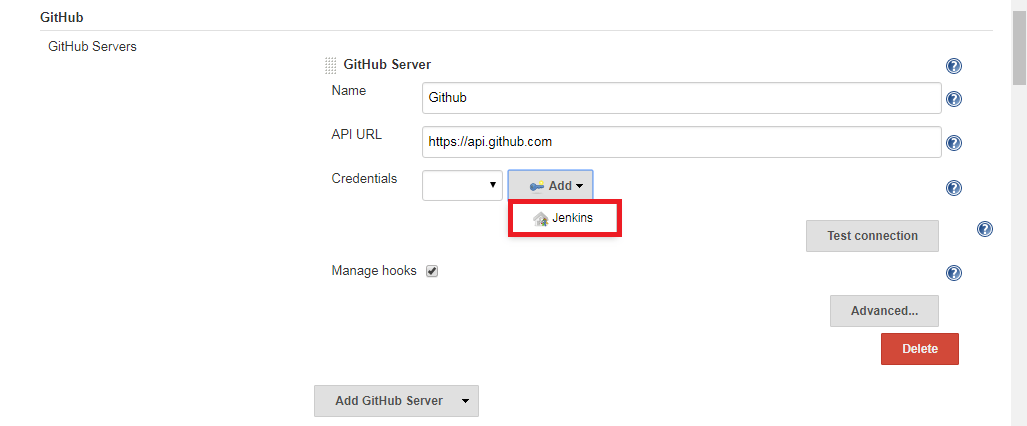Image resolution: width=1027 pixels, height=426 pixels.
Task: Click the GitHub Server block title
Action: [x=387, y=64]
